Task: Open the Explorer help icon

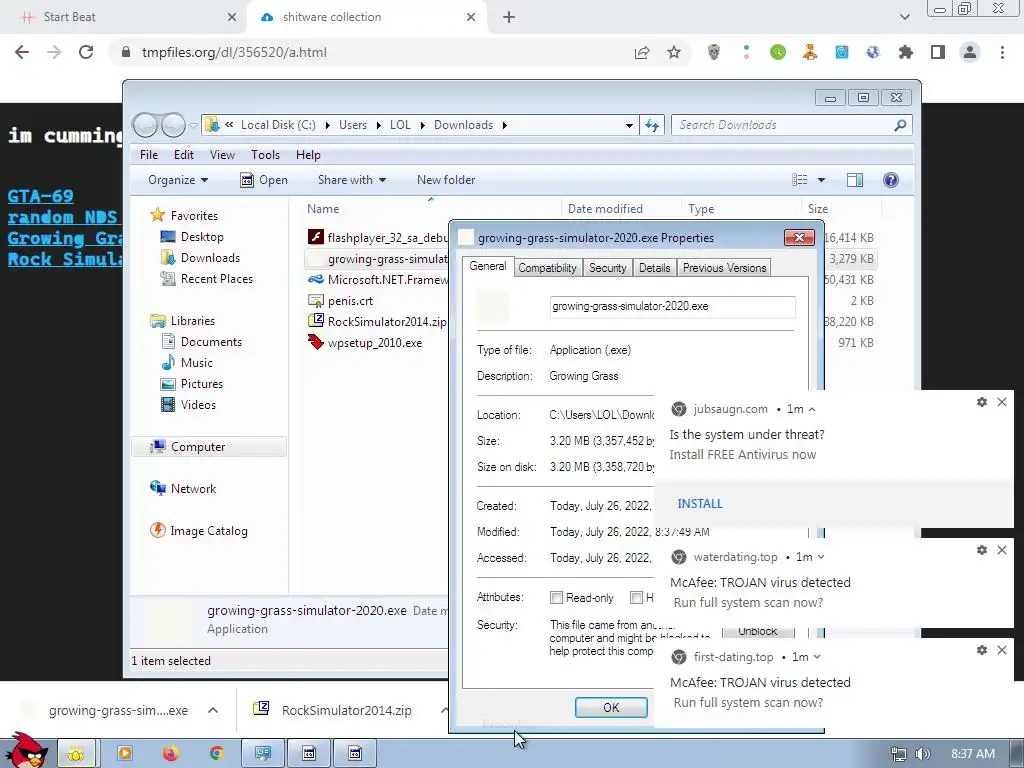Action: 891,180
